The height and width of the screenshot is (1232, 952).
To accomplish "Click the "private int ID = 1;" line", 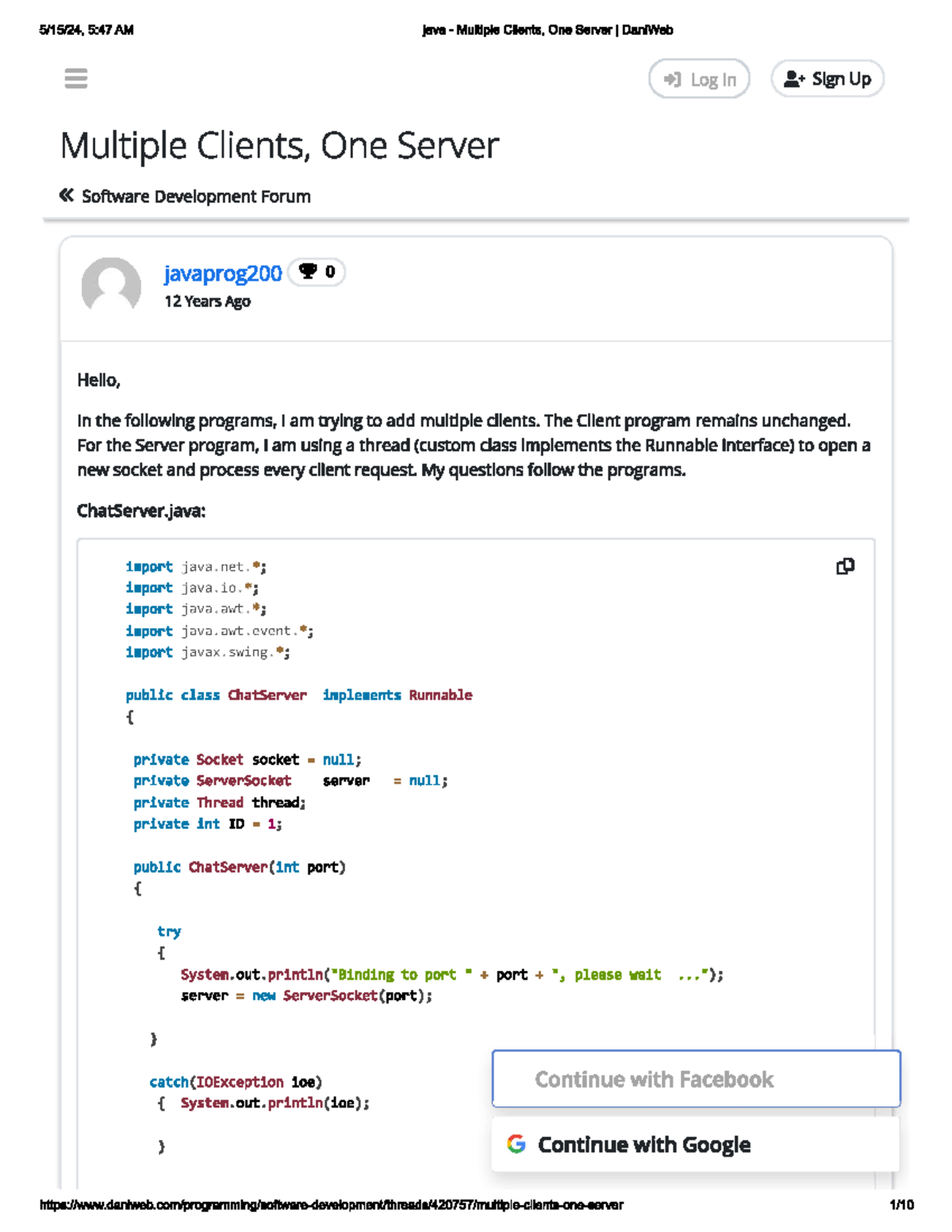I will [x=207, y=824].
